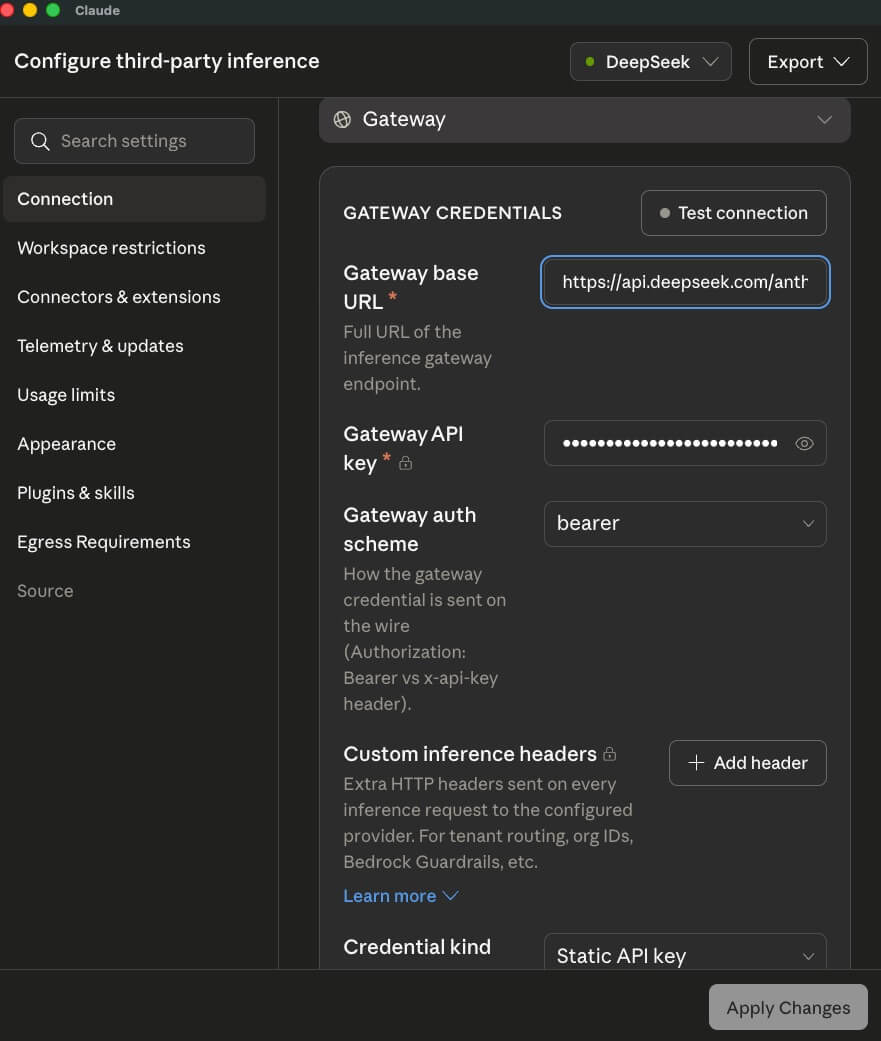Switch to Appearance settings
This screenshot has width=881, height=1041.
(x=66, y=444)
